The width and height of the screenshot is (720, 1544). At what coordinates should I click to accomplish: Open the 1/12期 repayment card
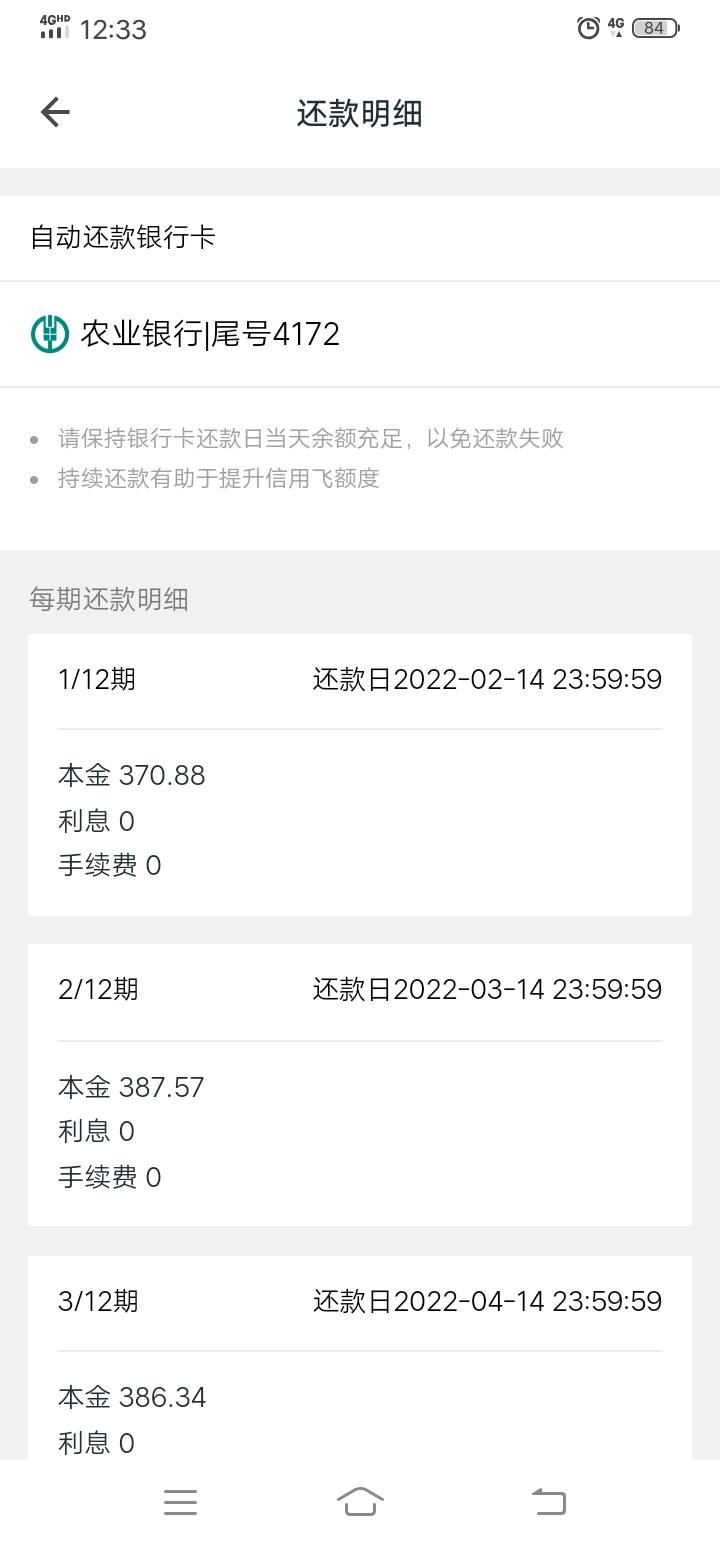click(360, 775)
